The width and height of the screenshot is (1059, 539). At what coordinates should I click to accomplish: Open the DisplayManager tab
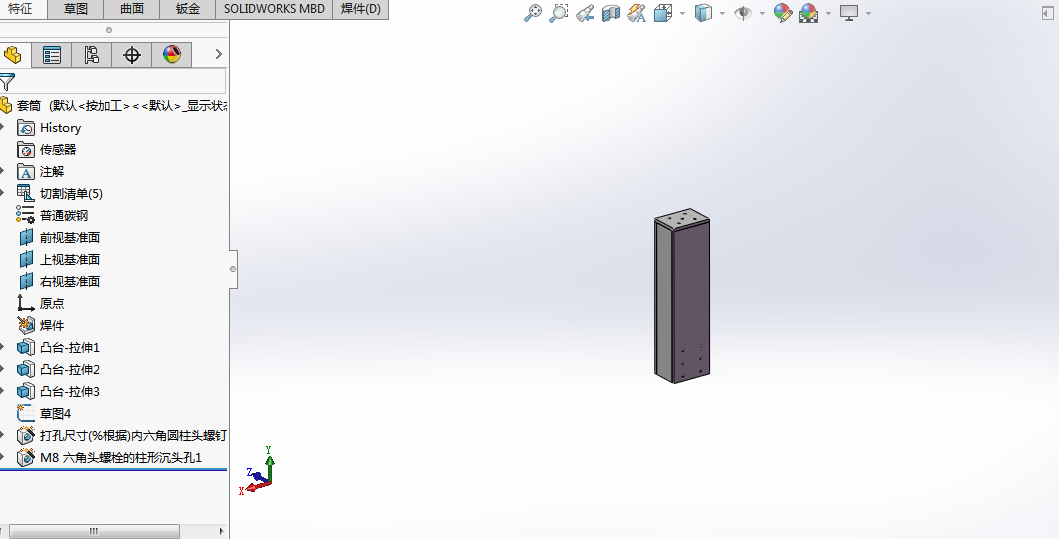coord(172,55)
